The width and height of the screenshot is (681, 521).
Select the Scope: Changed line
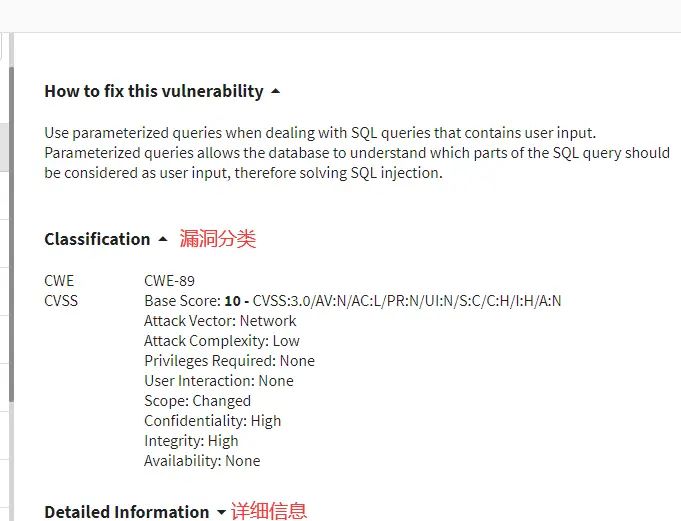pos(197,401)
